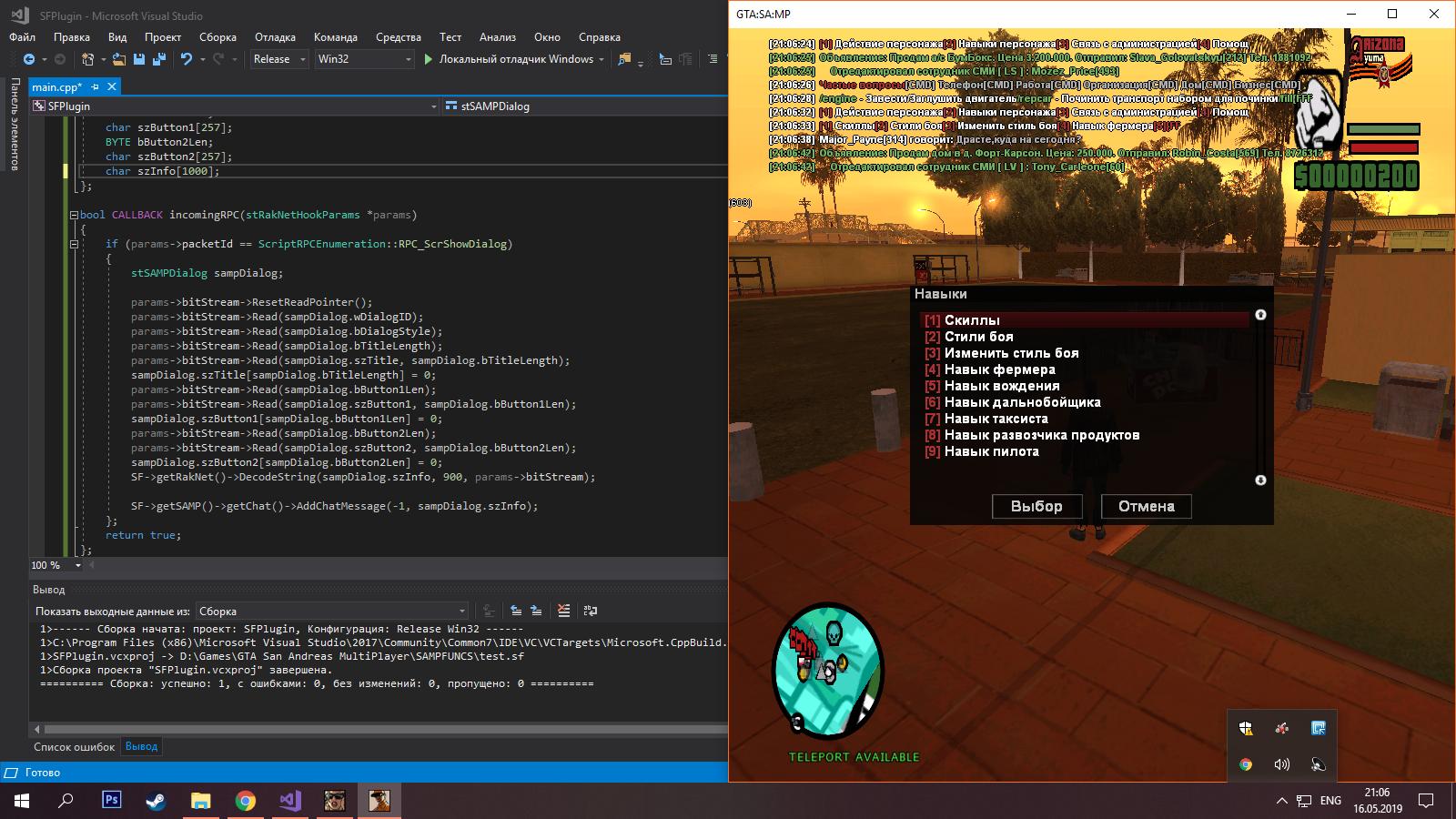Save main.cpp with the single floppy icon

tap(139, 59)
